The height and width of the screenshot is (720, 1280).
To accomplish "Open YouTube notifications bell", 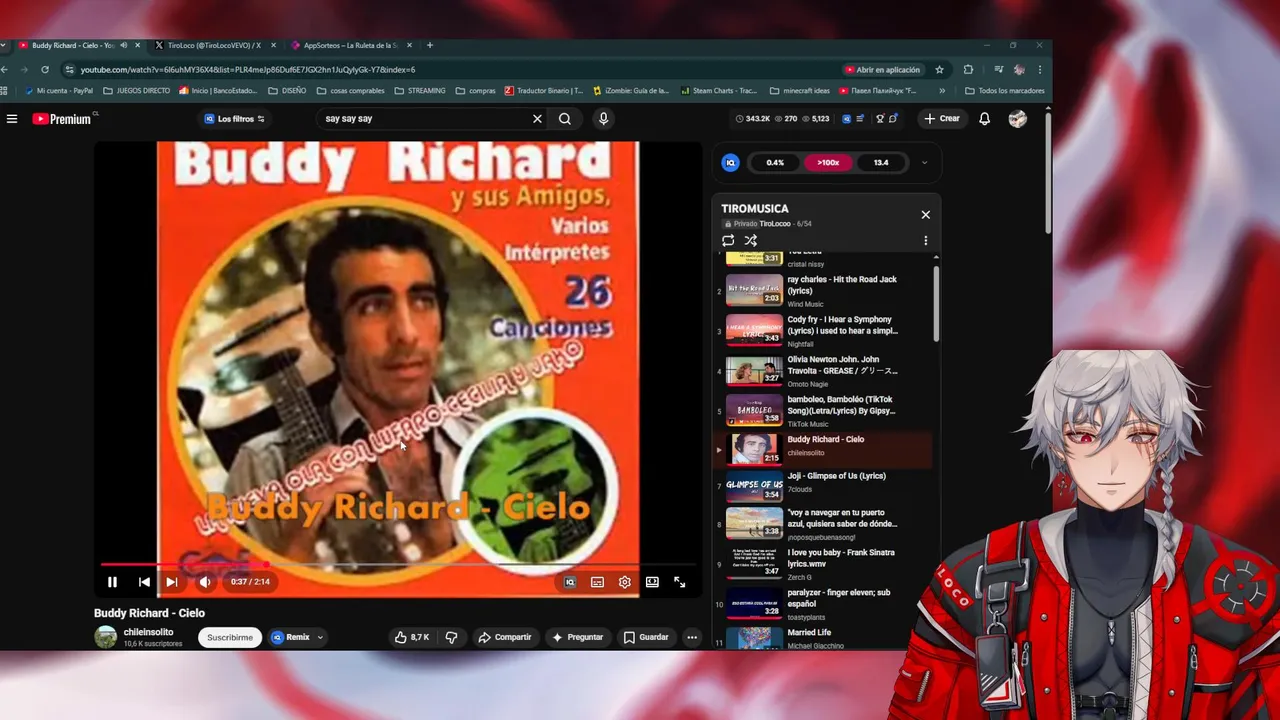I will (984, 119).
